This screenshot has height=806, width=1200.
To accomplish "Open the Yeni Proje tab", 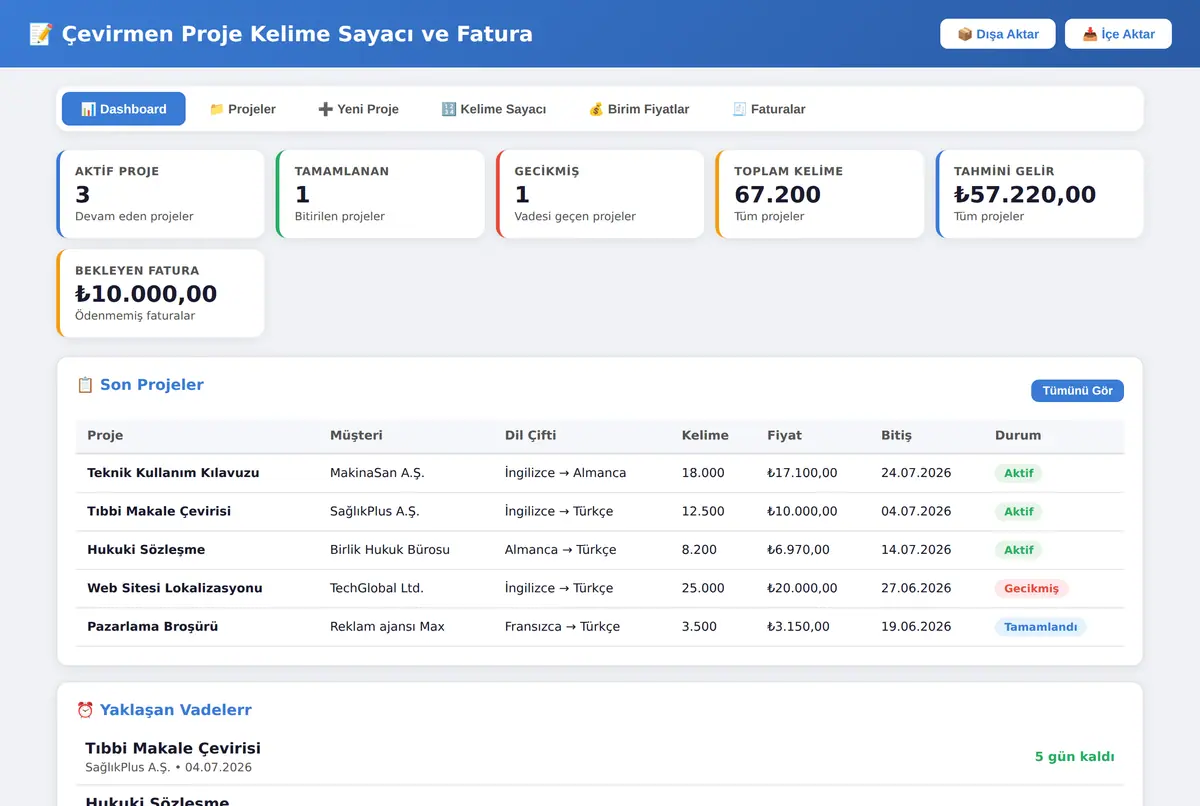I will click(358, 109).
